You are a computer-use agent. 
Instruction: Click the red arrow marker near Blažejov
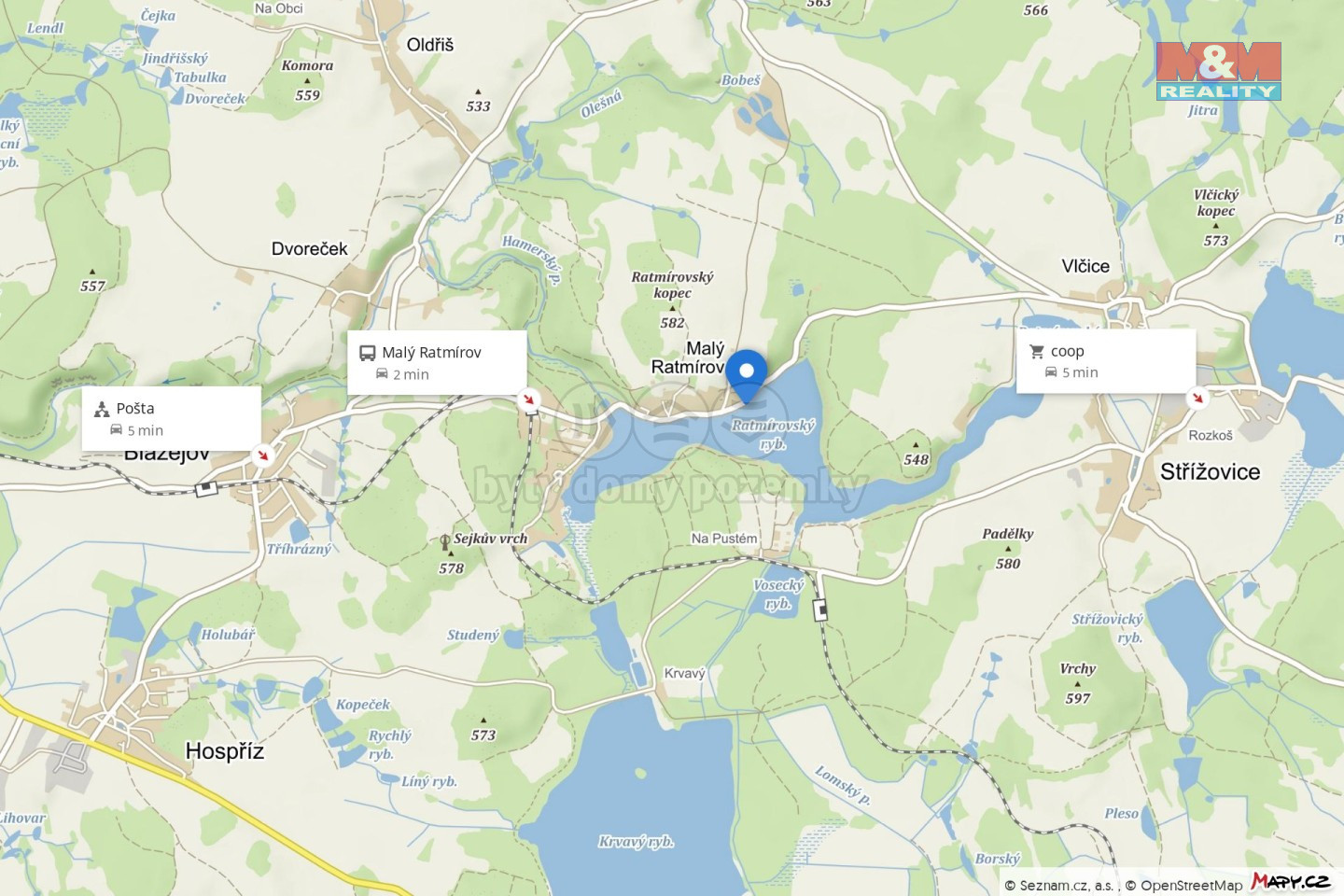click(x=262, y=455)
